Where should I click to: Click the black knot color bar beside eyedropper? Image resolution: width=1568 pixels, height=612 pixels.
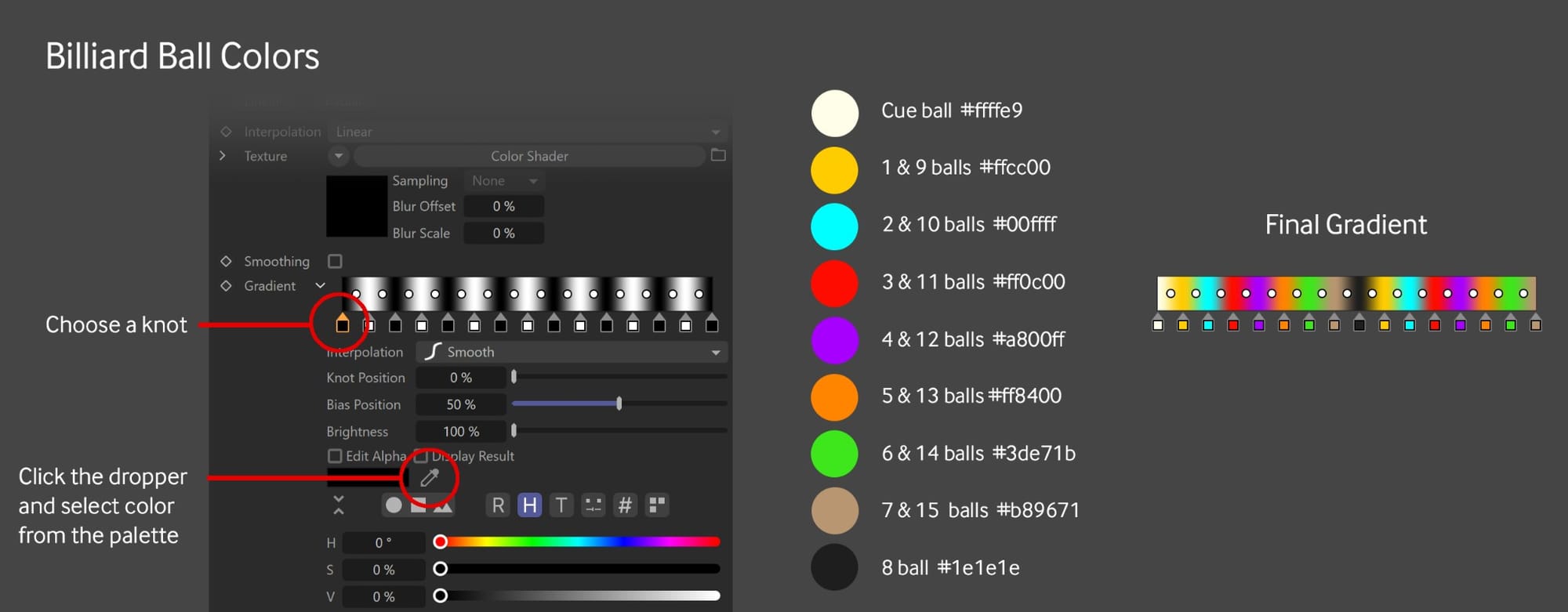point(367,477)
